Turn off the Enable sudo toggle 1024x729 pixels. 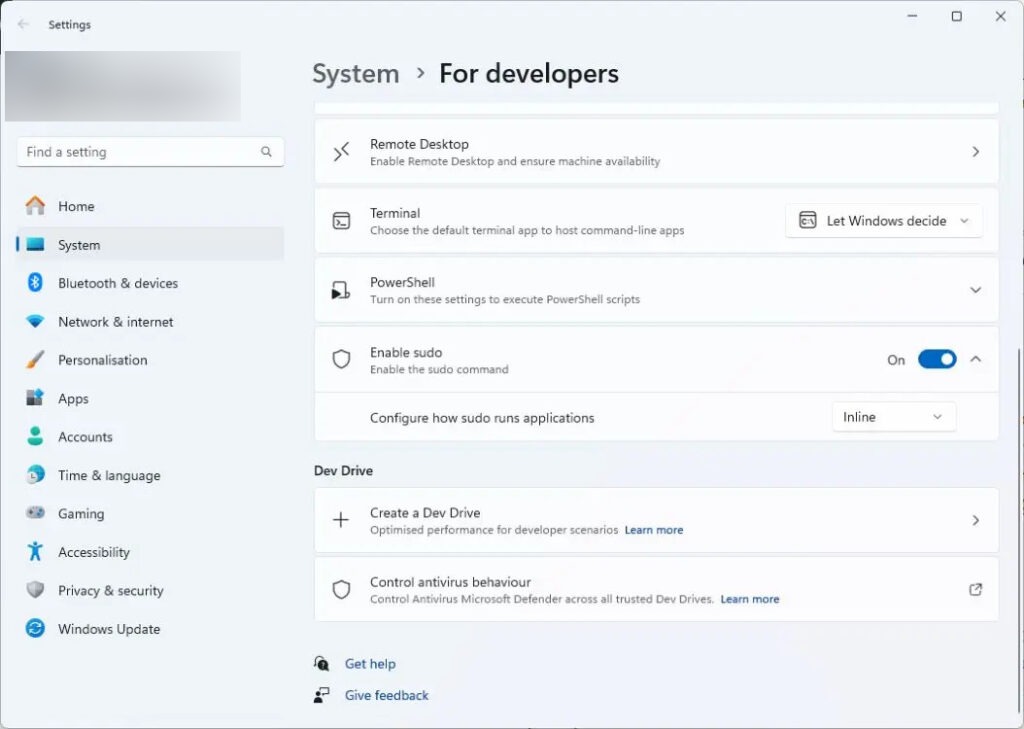coord(936,360)
